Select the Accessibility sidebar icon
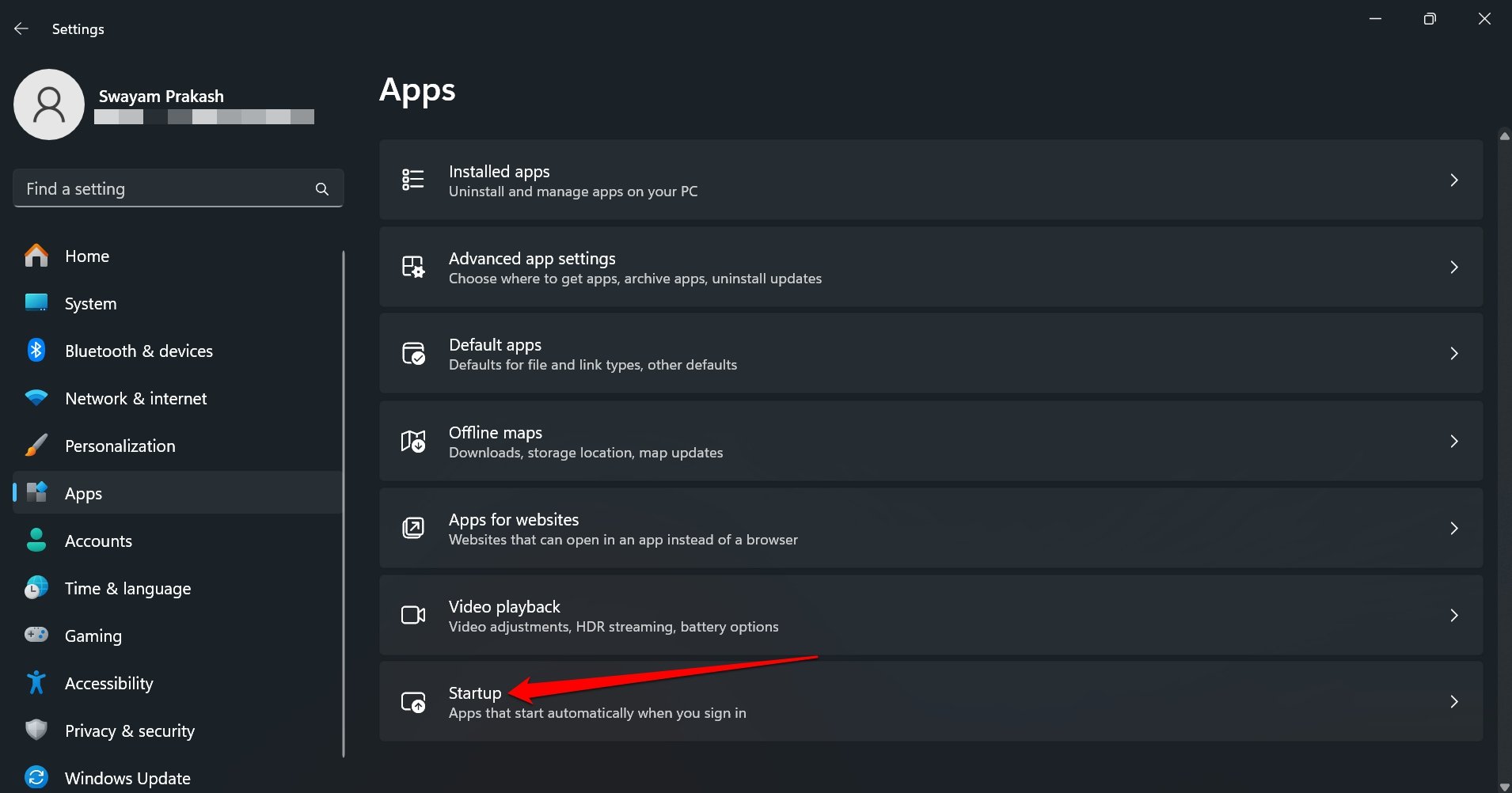The width and height of the screenshot is (1512, 793). (36, 682)
